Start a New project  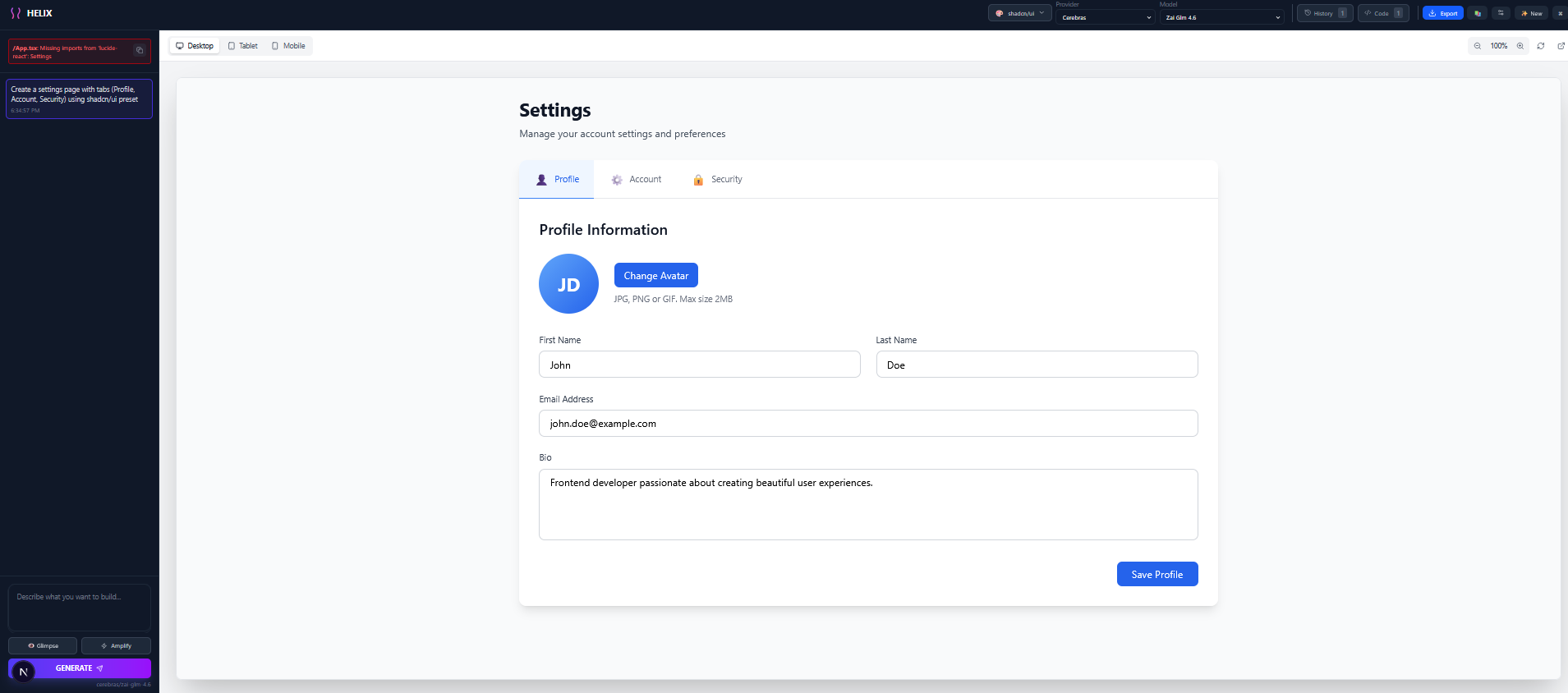tap(1531, 13)
